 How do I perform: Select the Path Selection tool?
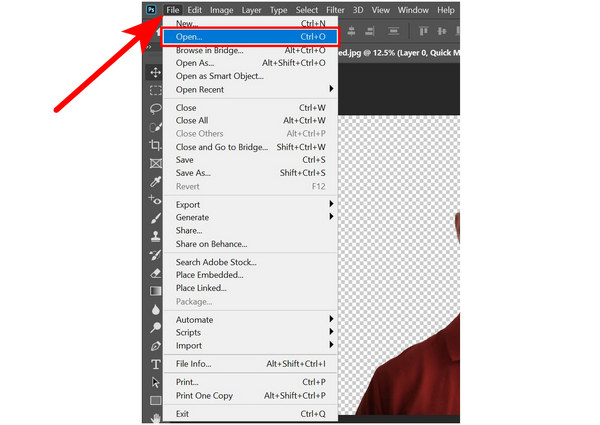pyautogui.click(x=155, y=382)
